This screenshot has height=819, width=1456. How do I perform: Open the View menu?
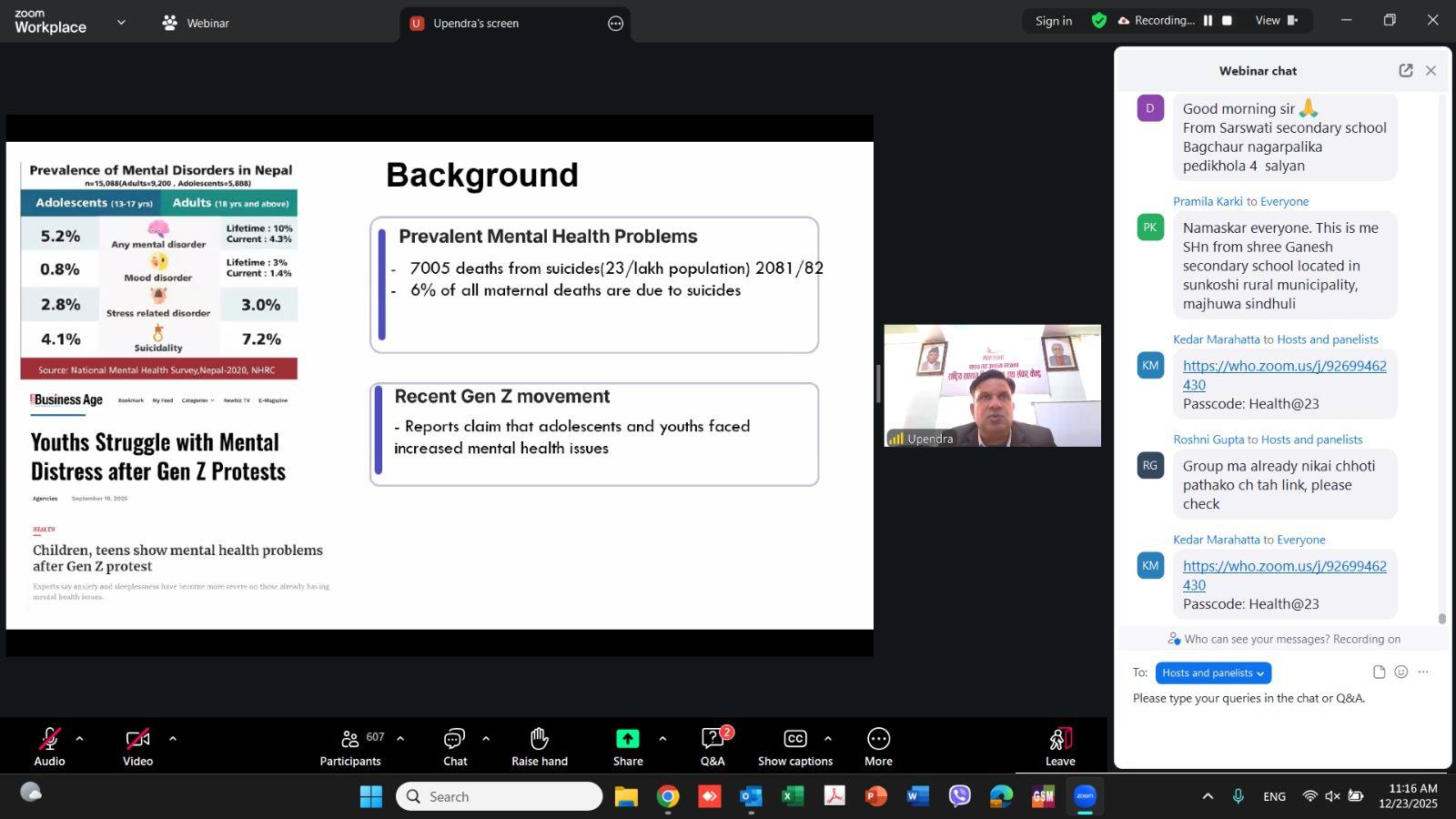click(1276, 20)
